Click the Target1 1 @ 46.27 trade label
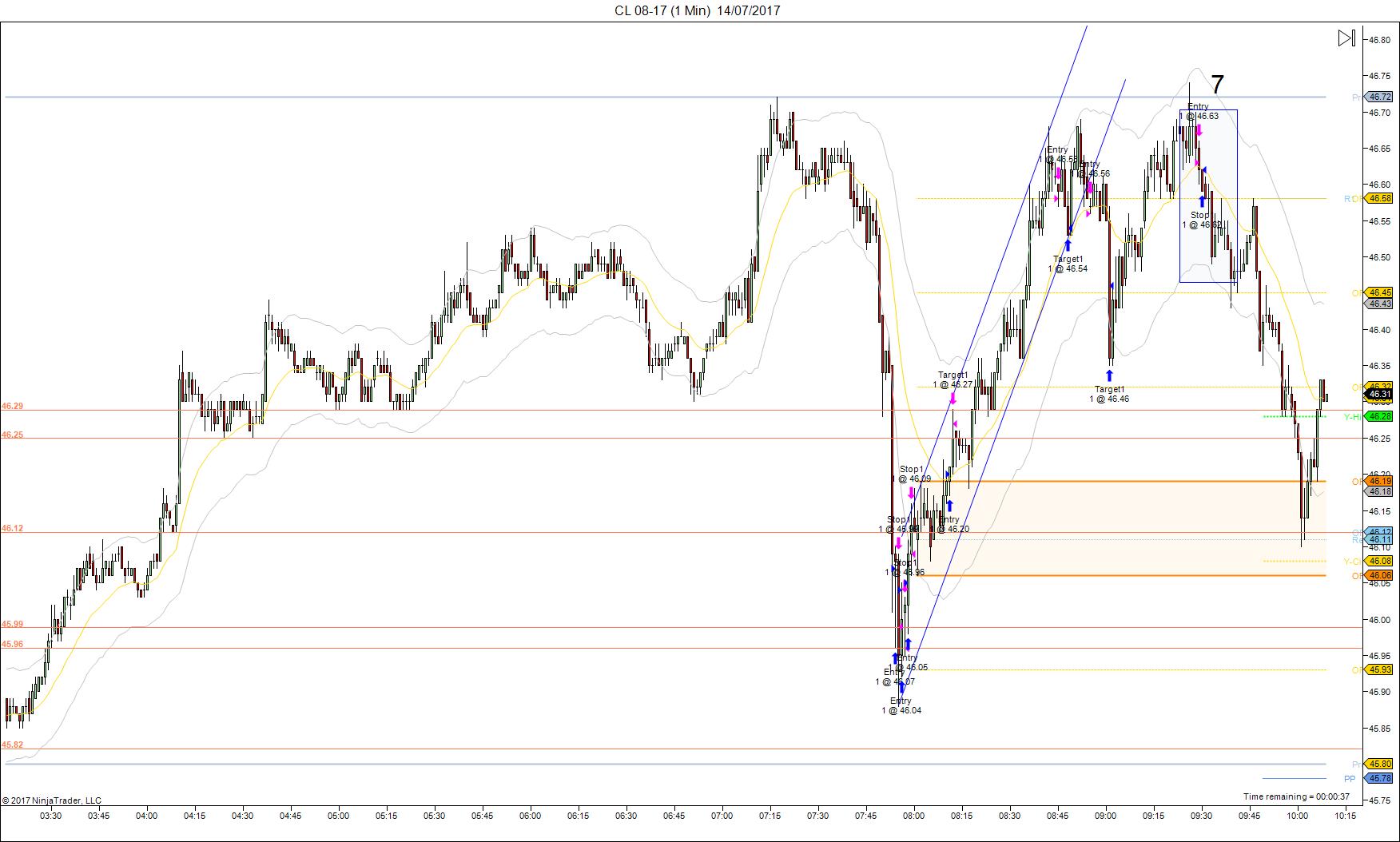Viewport: 1400px width, 842px height. click(x=953, y=379)
